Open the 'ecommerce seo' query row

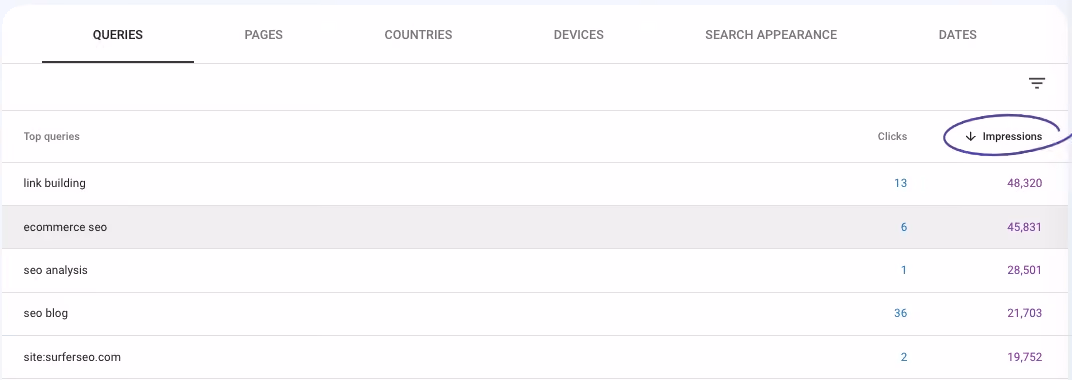point(535,228)
